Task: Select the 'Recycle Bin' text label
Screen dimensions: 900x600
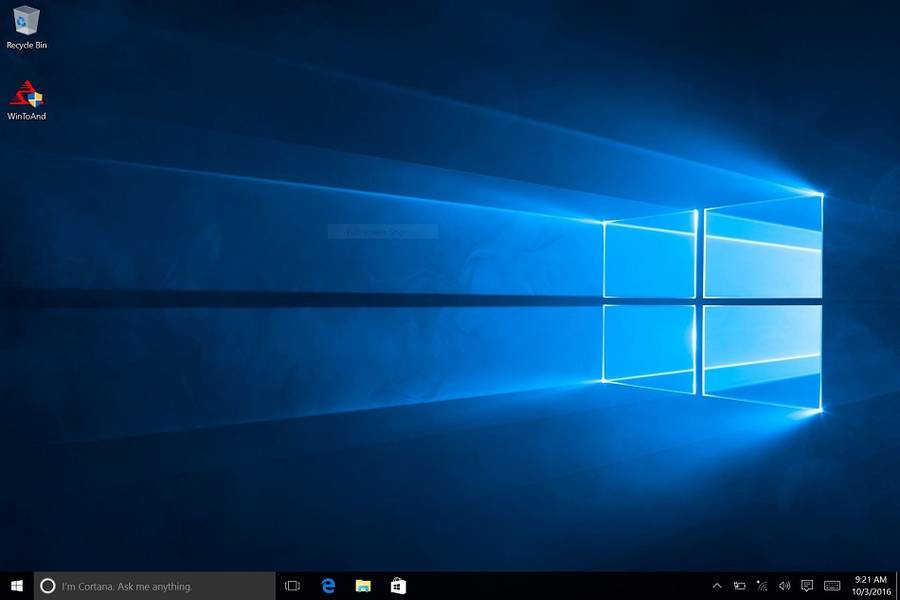Action: click(x=26, y=46)
